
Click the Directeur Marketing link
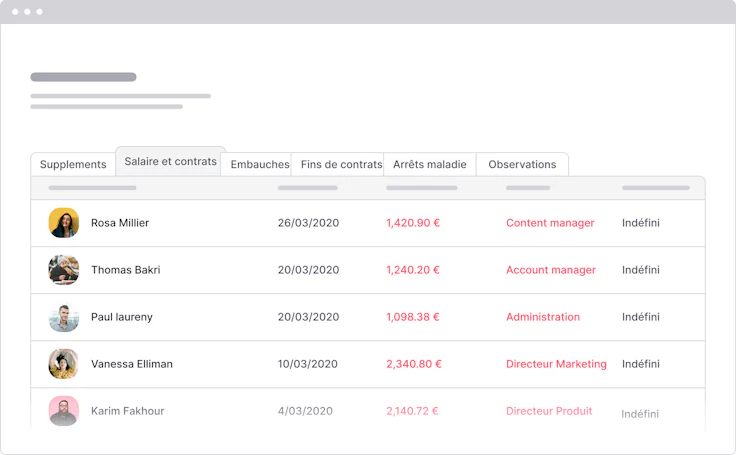(556, 364)
